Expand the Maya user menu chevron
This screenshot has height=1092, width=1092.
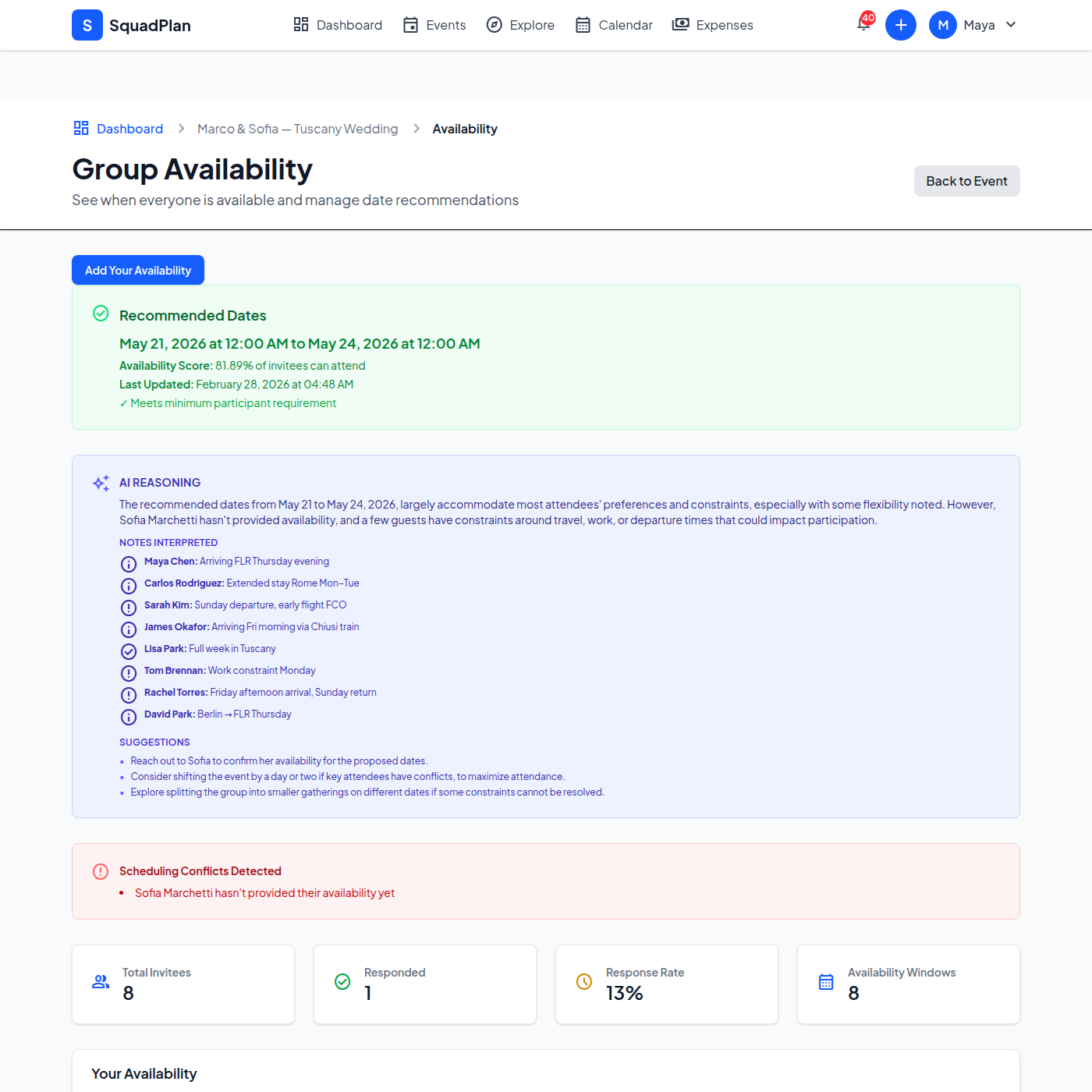coord(1011,25)
